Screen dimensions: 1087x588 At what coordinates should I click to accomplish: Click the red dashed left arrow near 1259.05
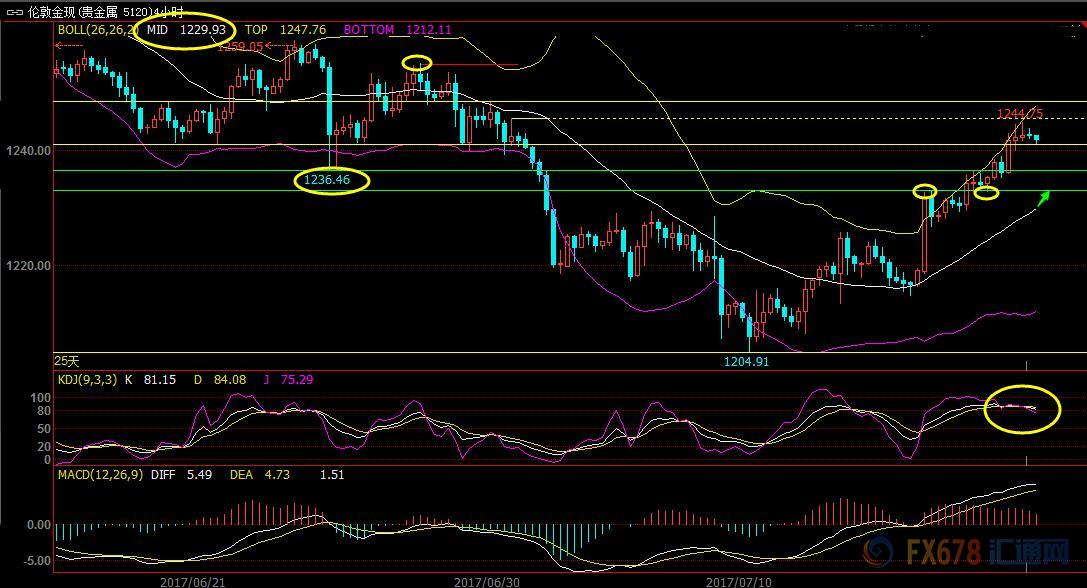point(66,46)
